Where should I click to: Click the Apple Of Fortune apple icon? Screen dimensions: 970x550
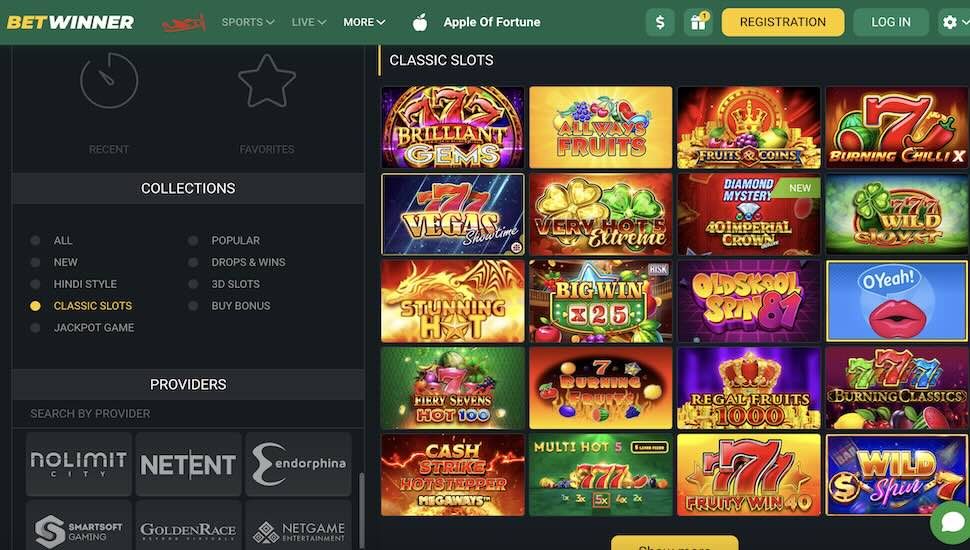click(420, 22)
